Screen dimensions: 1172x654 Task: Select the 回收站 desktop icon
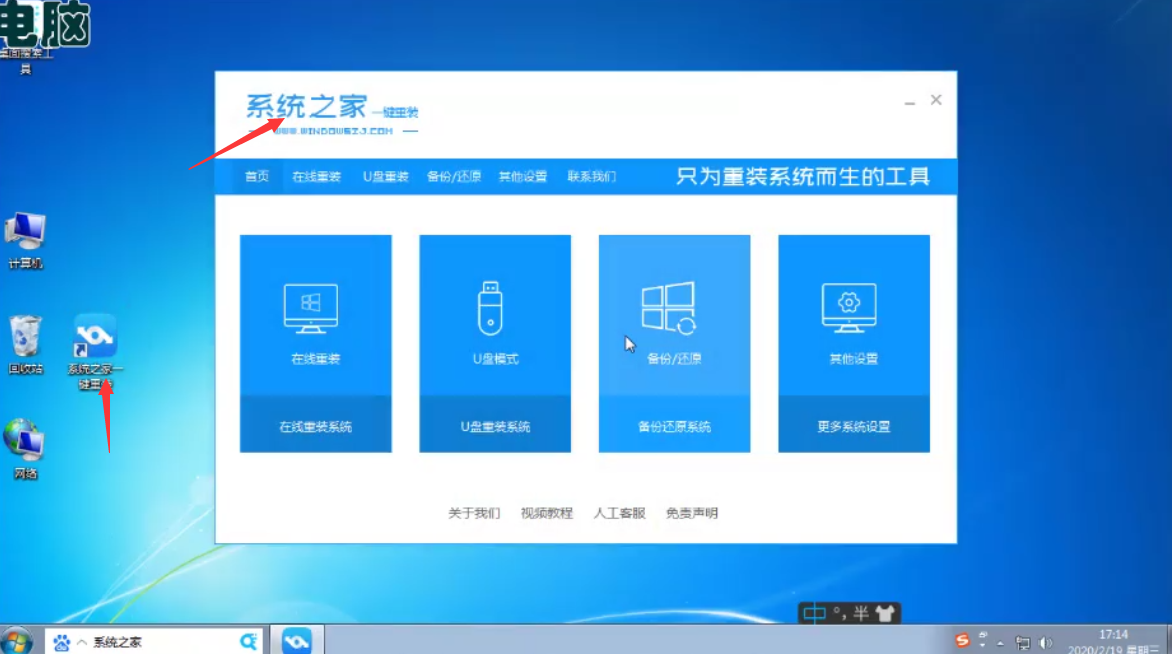tap(25, 344)
